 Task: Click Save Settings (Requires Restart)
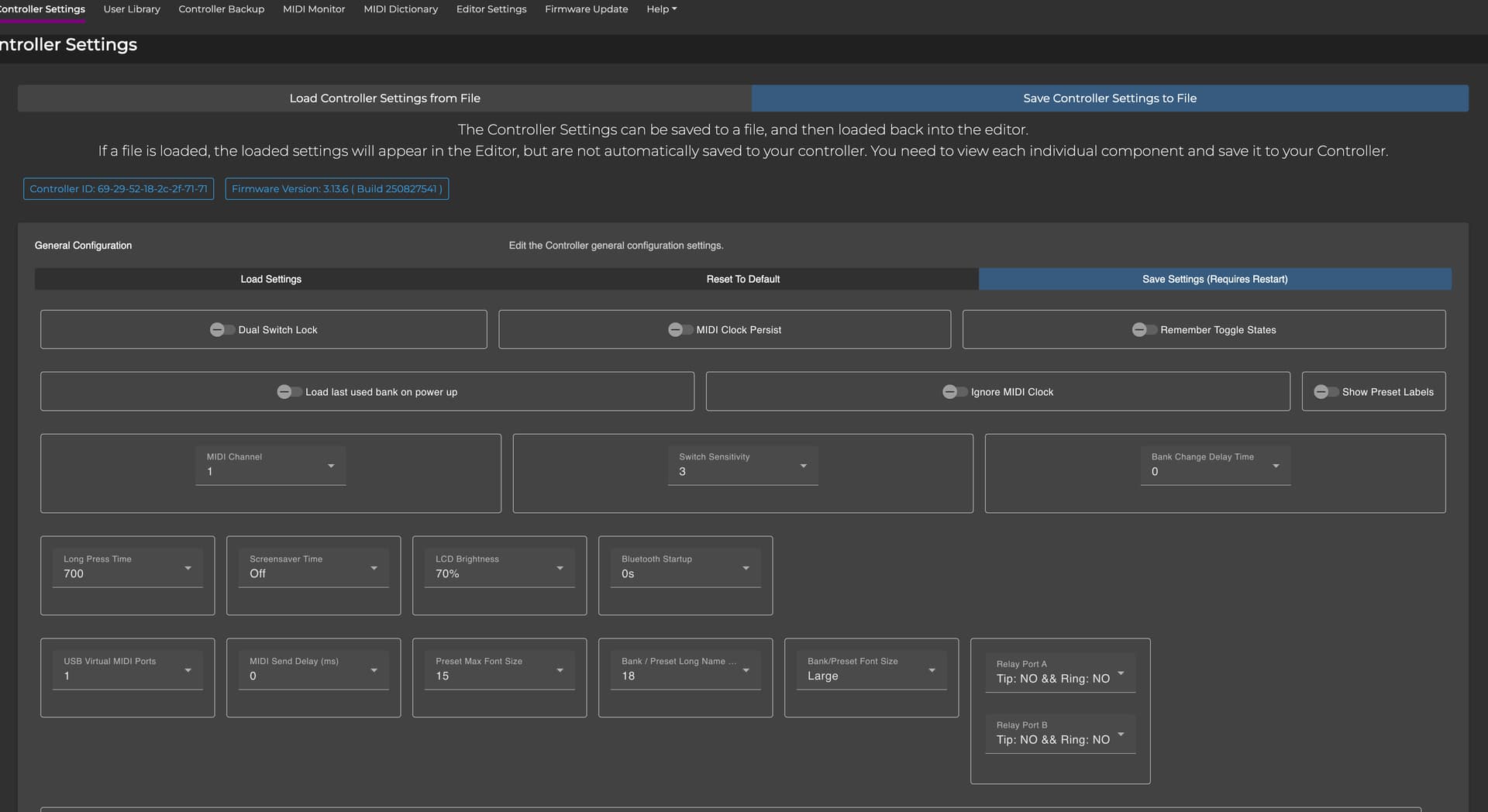point(1214,279)
